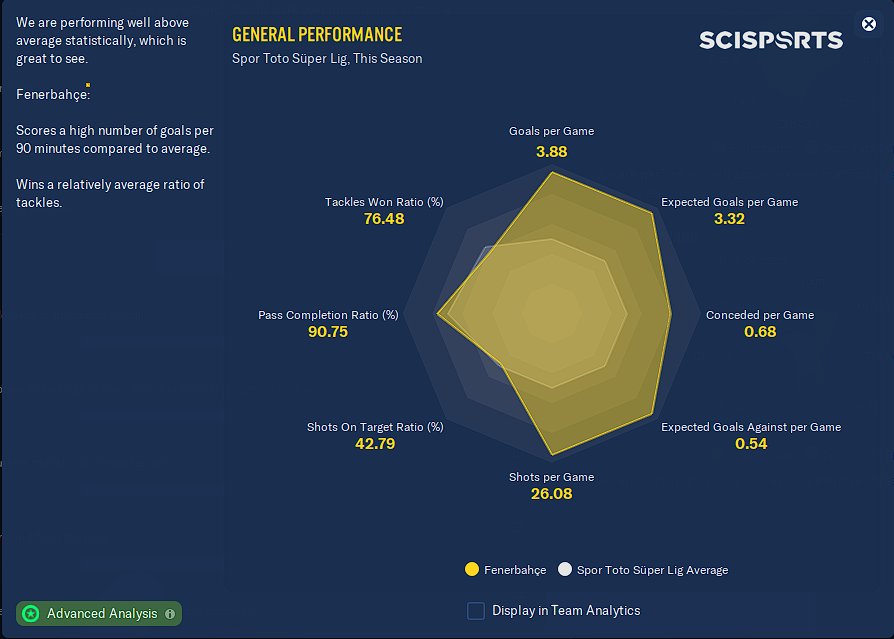This screenshot has width=894, height=639.
Task: Click the Fenerbahçe legend text
Action: [x=515, y=570]
